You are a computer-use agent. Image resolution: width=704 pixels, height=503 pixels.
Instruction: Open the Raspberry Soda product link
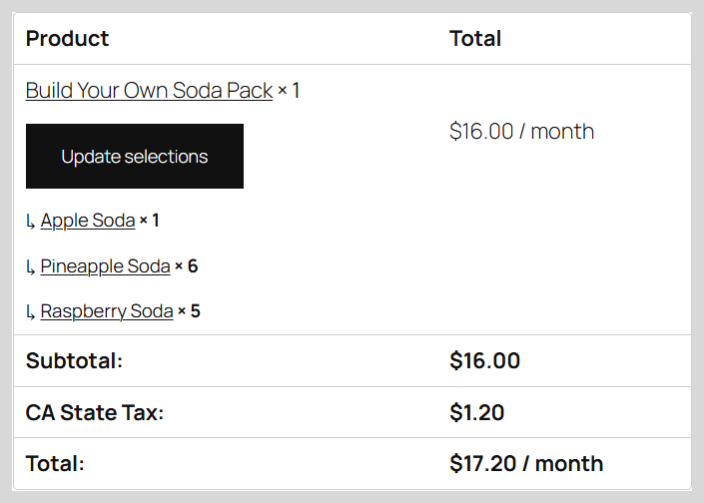point(106,311)
